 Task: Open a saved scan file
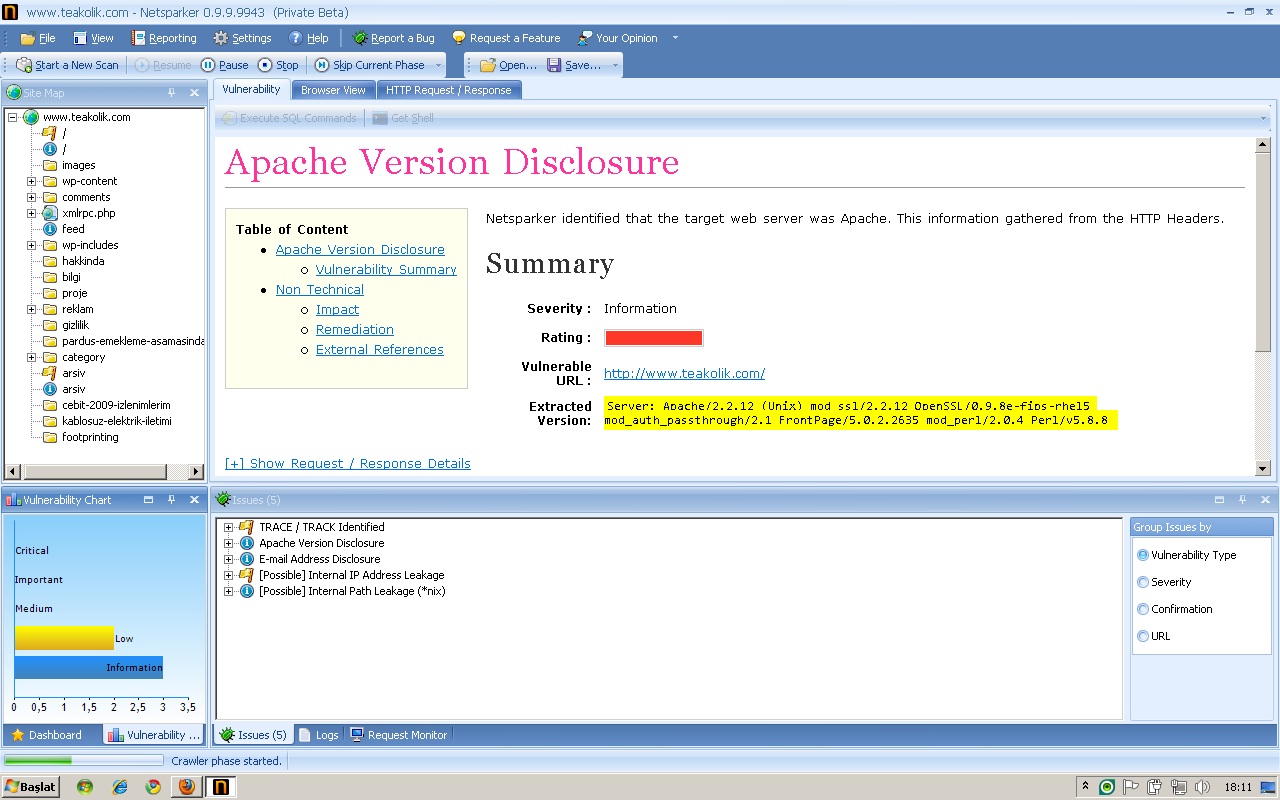508,65
